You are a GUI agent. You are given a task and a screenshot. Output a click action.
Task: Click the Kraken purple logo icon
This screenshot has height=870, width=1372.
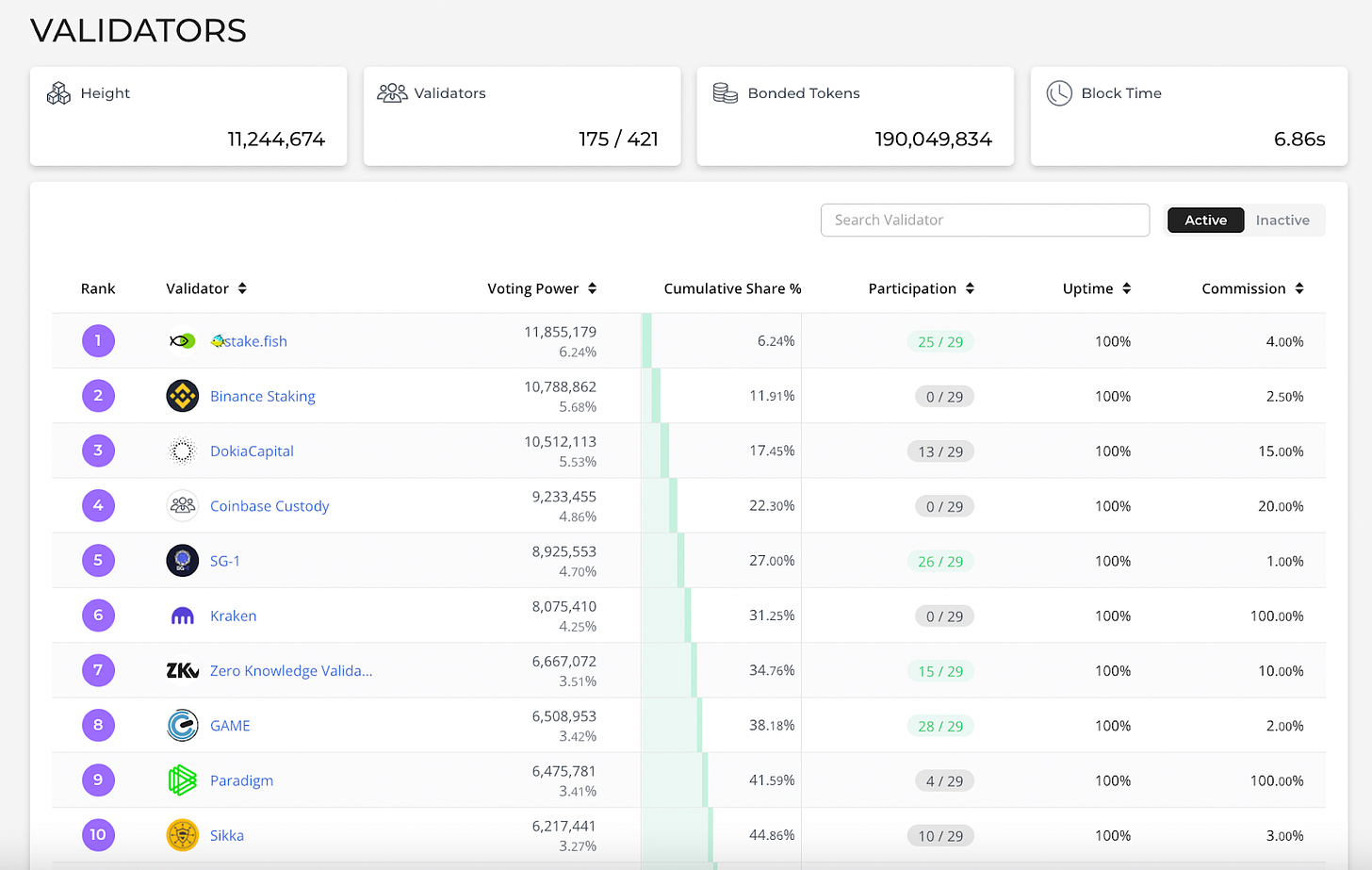pos(182,616)
